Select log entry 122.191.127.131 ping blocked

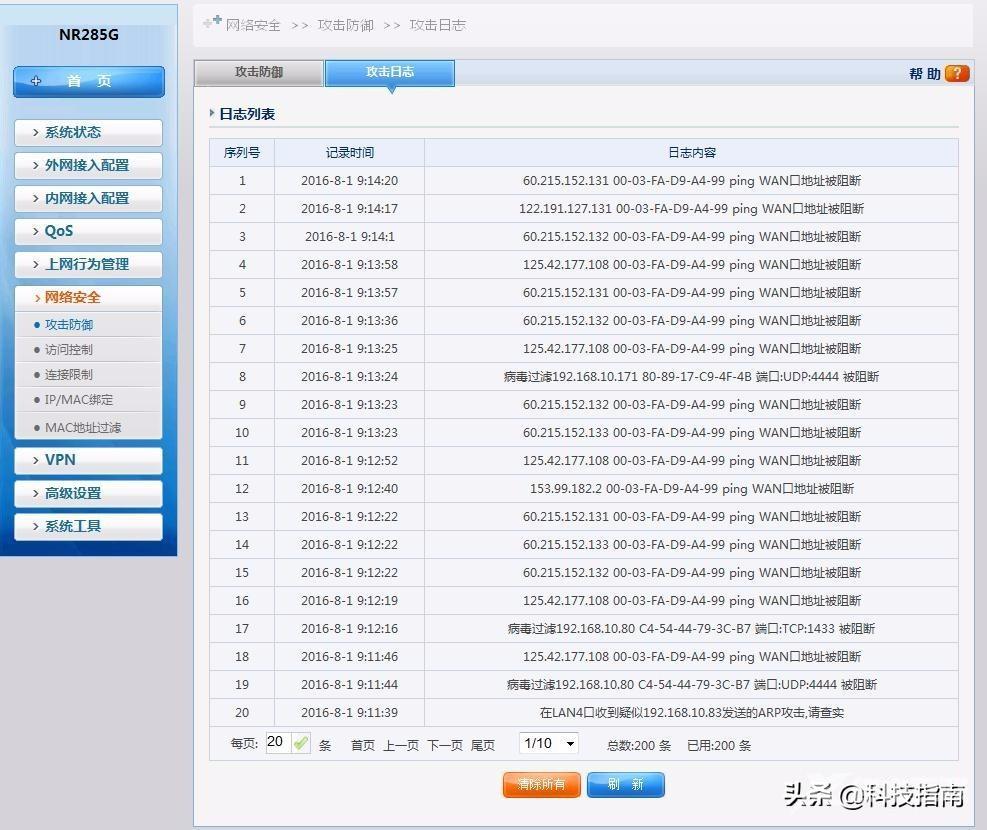coord(691,209)
